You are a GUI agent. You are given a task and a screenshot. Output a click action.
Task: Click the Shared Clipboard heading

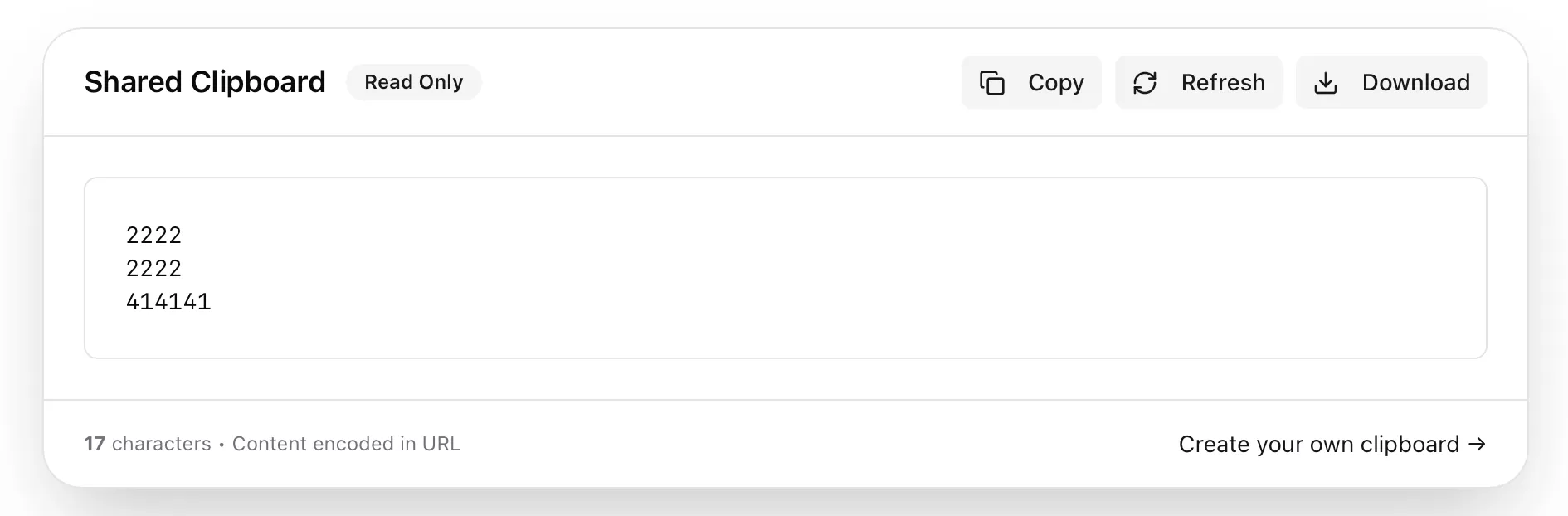(x=205, y=82)
